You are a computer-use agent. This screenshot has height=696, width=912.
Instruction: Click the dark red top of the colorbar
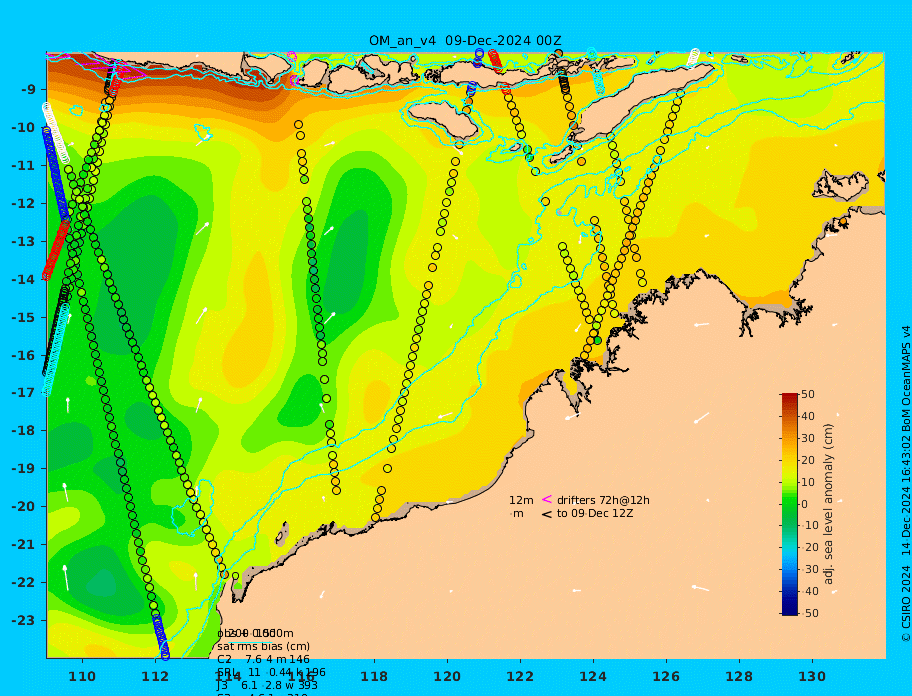click(790, 397)
